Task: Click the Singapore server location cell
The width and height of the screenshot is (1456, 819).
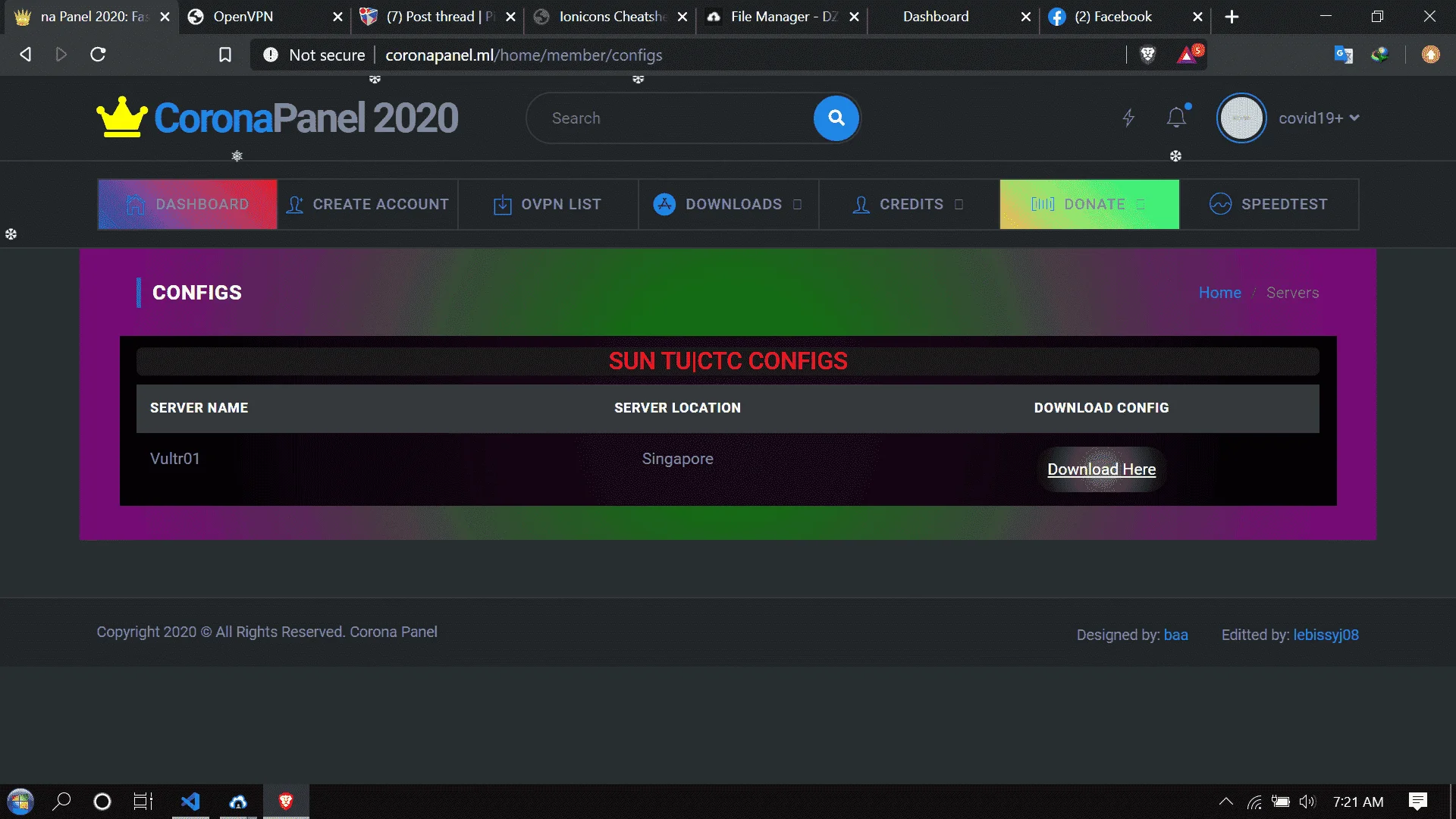Action: point(677,459)
